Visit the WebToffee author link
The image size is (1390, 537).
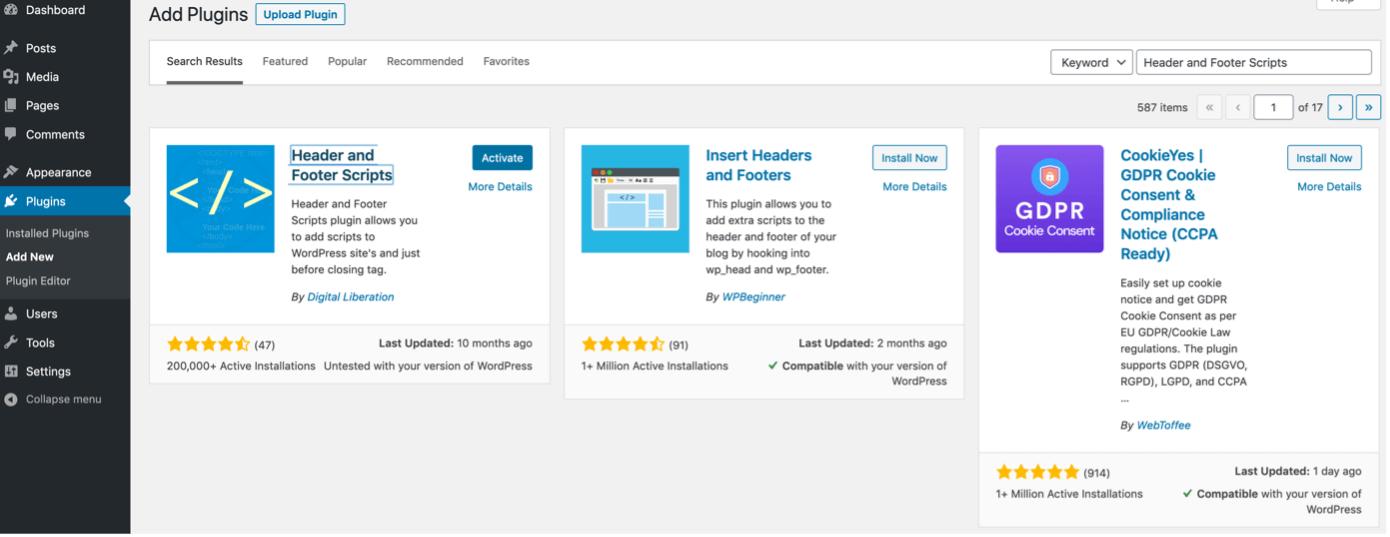(x=1164, y=425)
